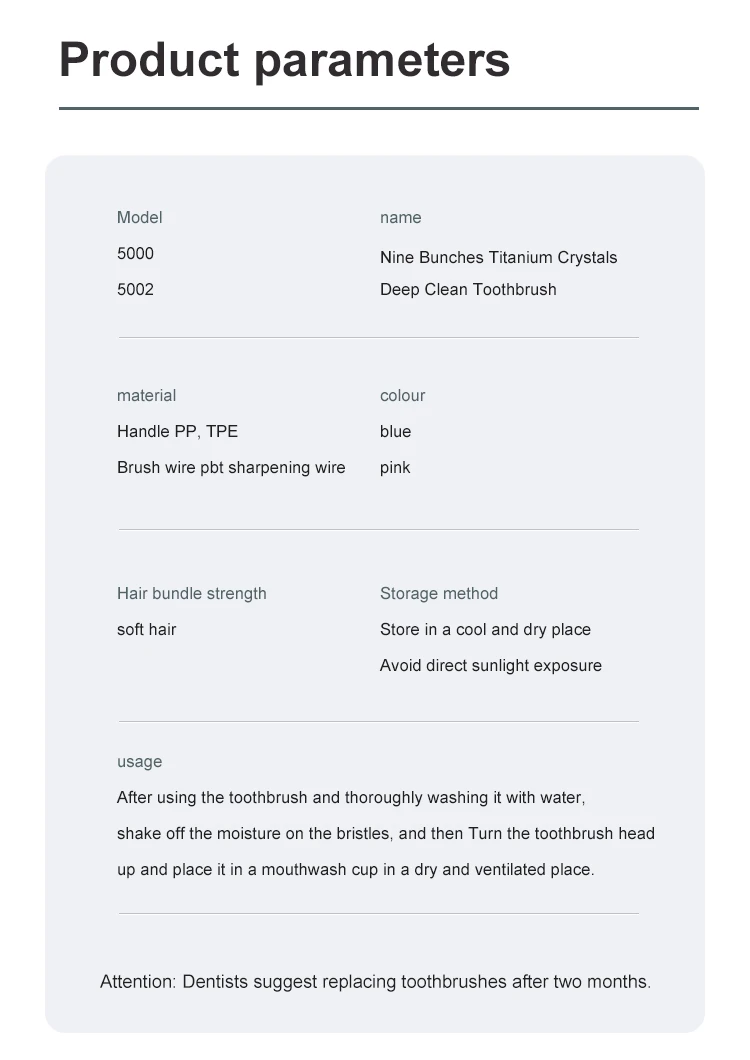Click "Store in a cool and dry place"
This screenshot has width=750, height=1060.
pos(485,629)
